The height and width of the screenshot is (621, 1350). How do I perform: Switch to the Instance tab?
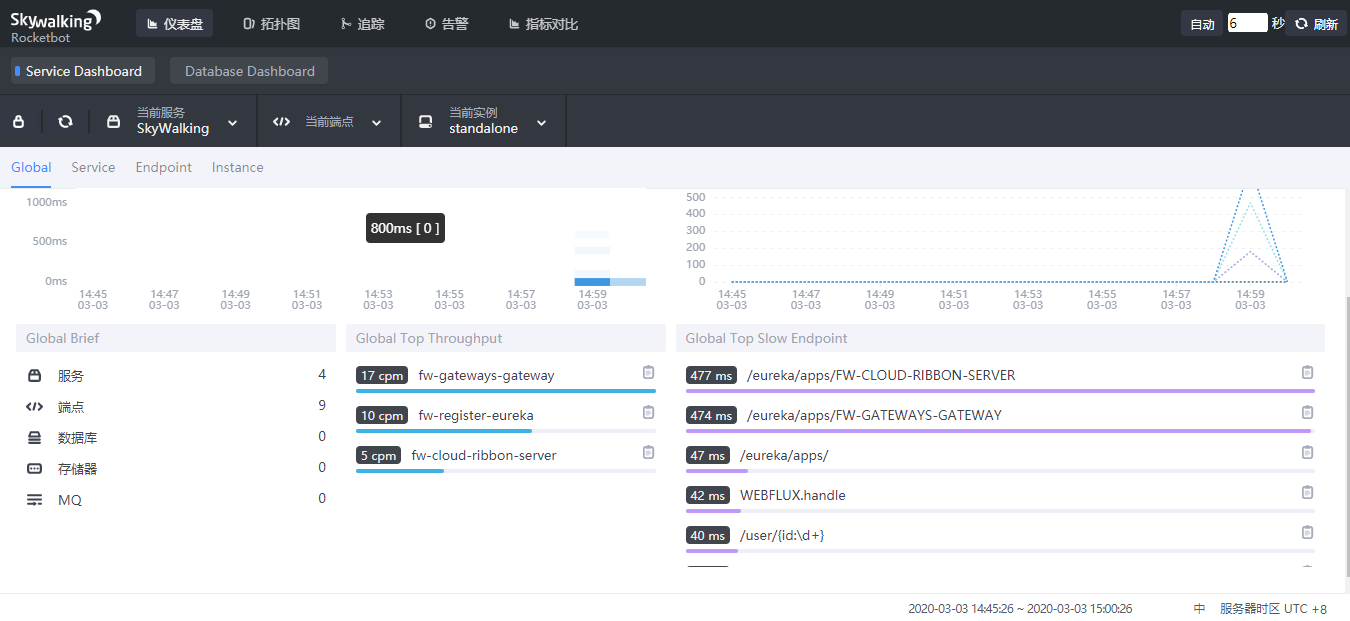238,168
